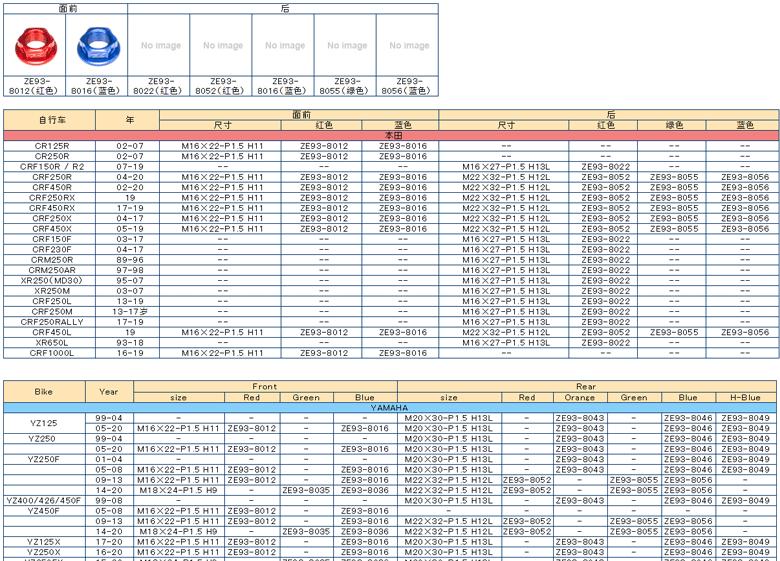
Task: Click the 97-98 year cell
Action: point(130,271)
